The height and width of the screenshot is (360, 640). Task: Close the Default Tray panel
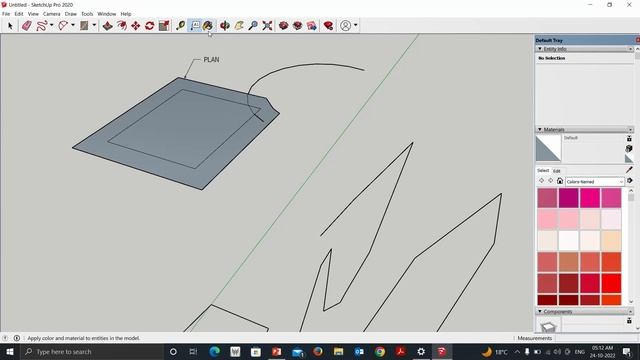638,40
